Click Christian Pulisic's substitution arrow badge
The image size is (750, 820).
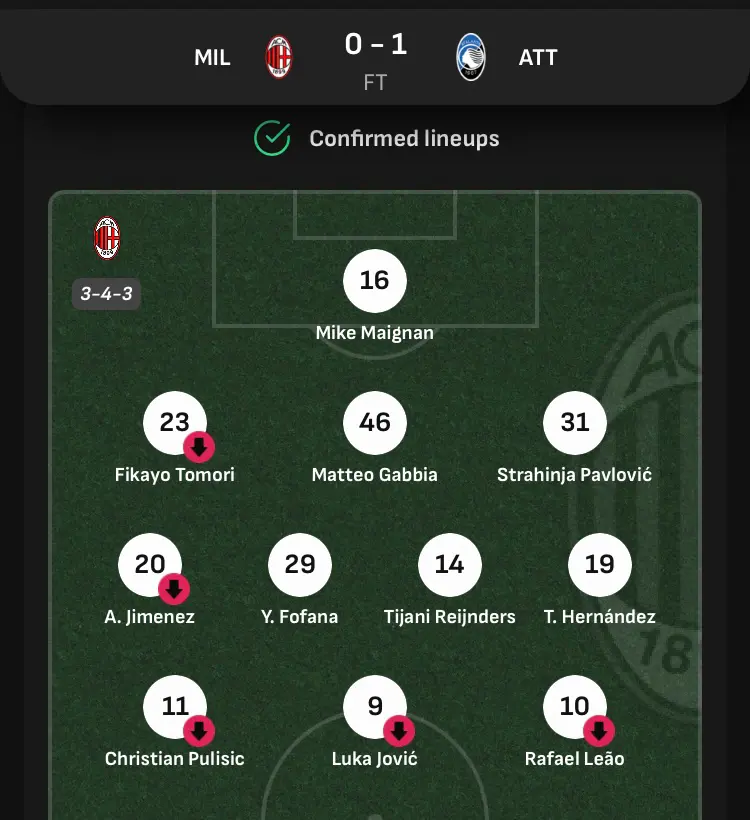pyautogui.click(x=199, y=731)
